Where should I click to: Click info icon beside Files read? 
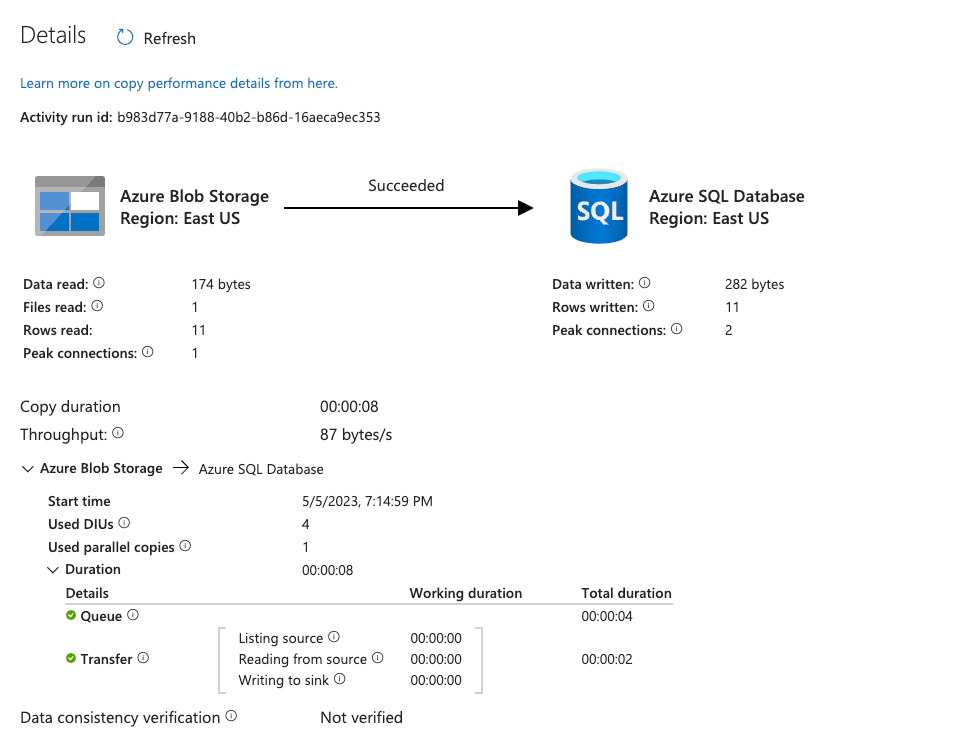(x=97, y=307)
